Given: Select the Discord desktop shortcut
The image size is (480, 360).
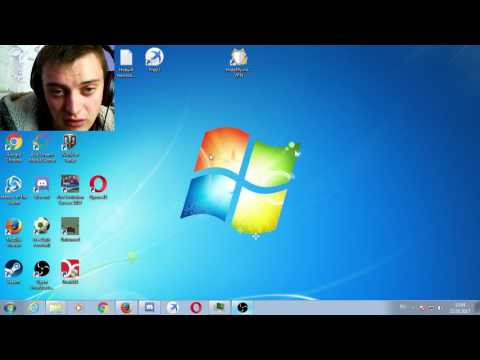Looking at the screenshot, I should pyautogui.click(x=42, y=188).
